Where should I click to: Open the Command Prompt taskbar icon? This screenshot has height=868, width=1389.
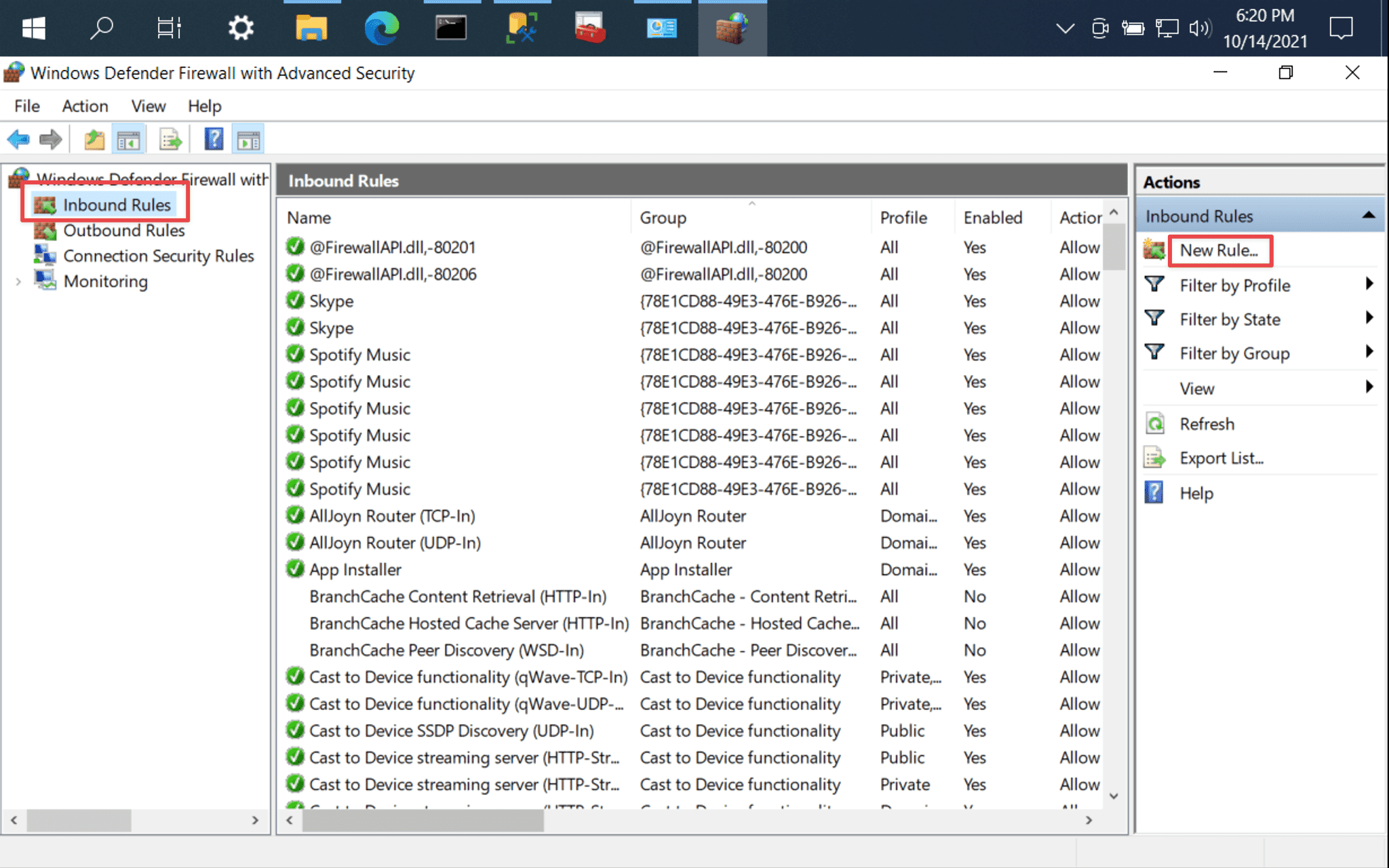pos(451,28)
